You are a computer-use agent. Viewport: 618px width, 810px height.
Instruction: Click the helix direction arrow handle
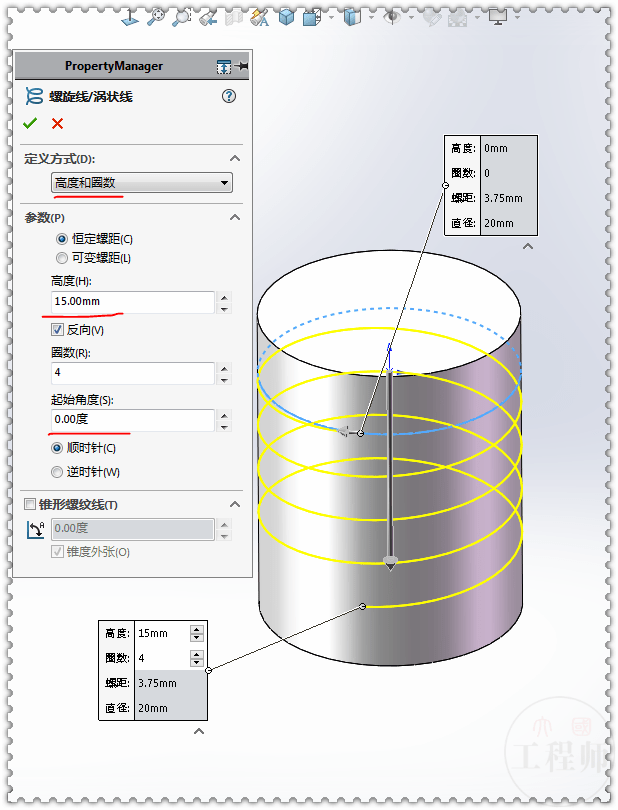point(390,561)
